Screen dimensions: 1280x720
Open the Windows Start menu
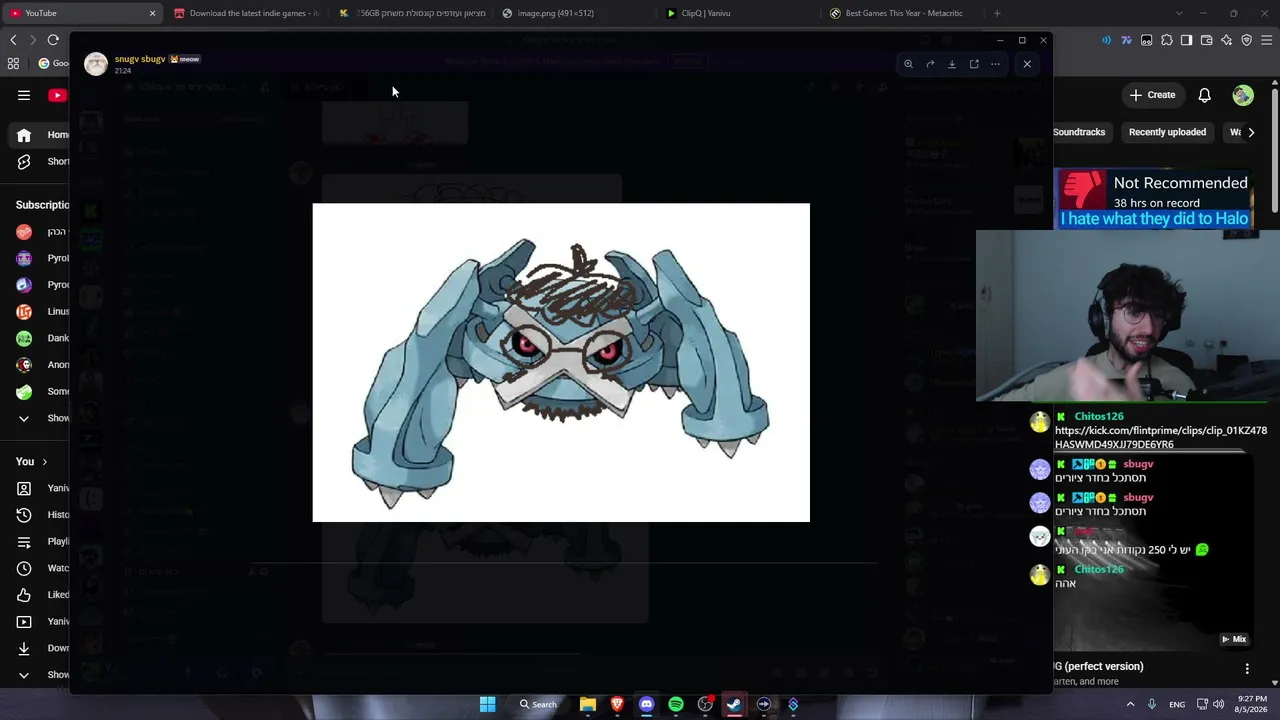pyautogui.click(x=487, y=704)
